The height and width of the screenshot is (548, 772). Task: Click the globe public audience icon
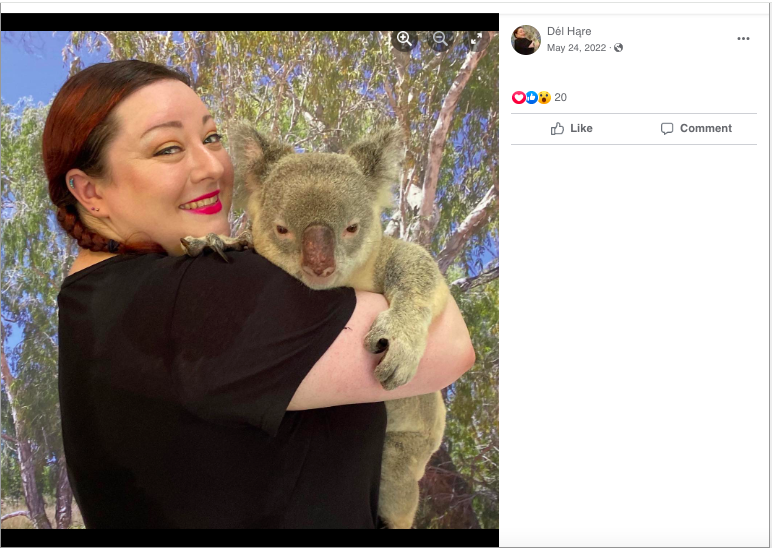tap(618, 48)
